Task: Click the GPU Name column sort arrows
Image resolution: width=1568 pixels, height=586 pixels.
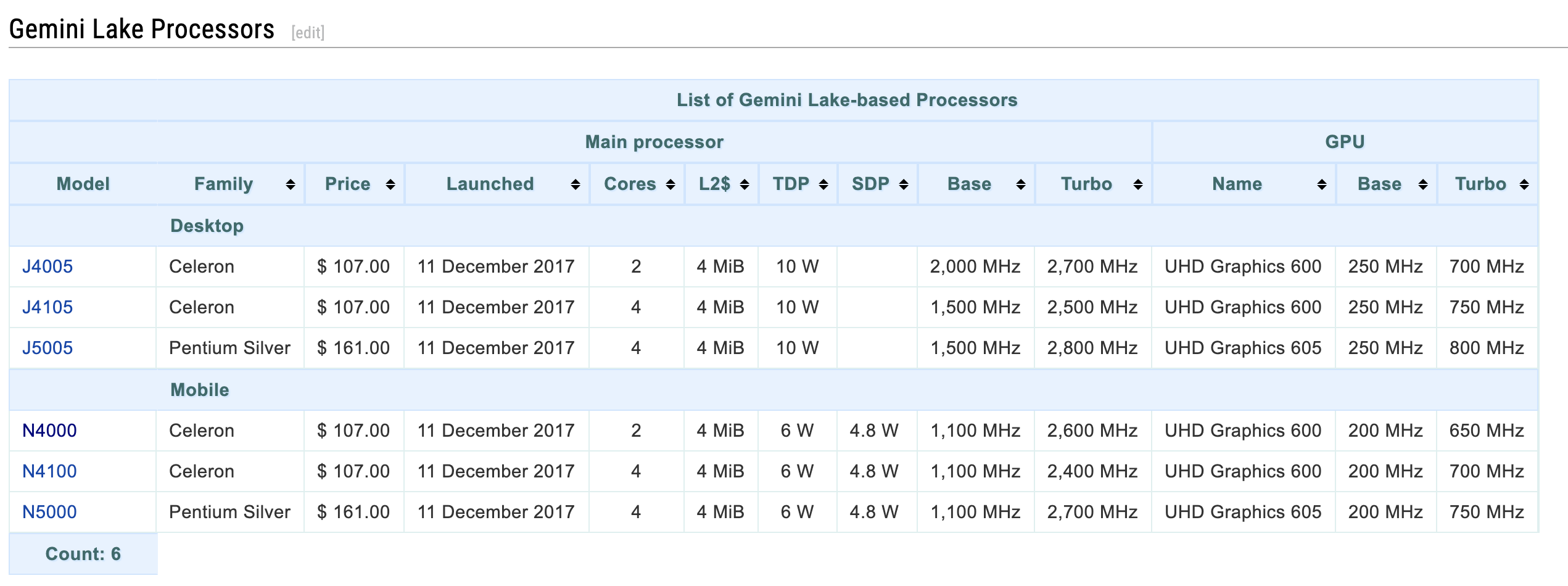Action: 1322,184
